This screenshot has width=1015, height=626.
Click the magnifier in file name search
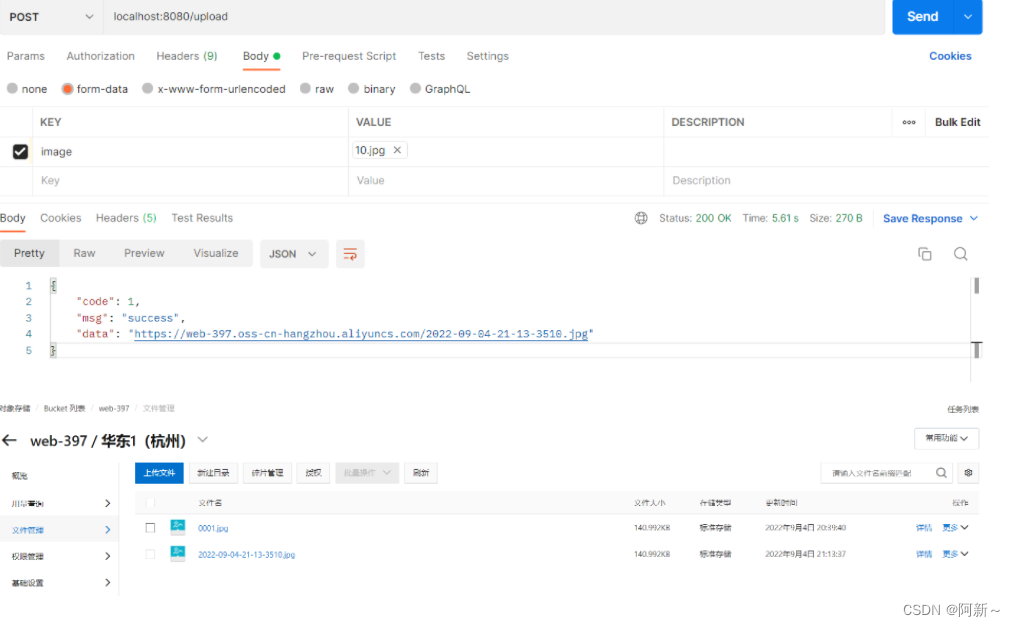pos(941,473)
